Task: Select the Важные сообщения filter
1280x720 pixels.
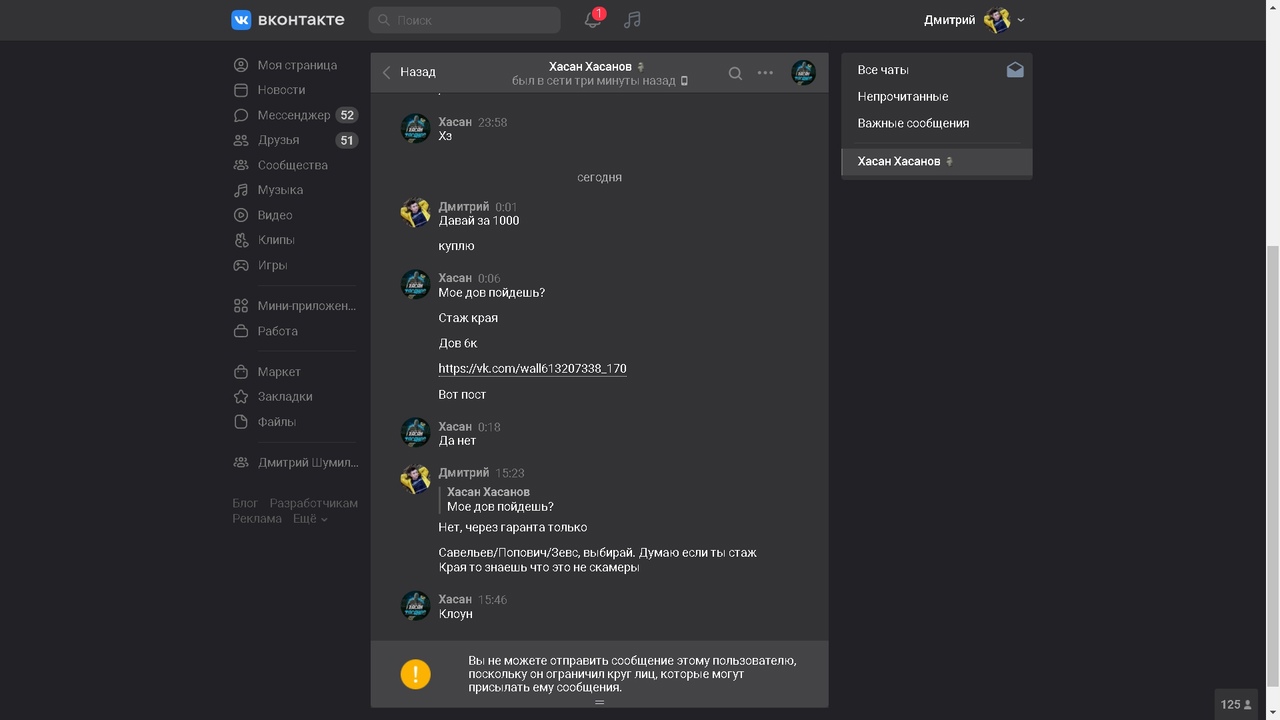Action: click(913, 123)
